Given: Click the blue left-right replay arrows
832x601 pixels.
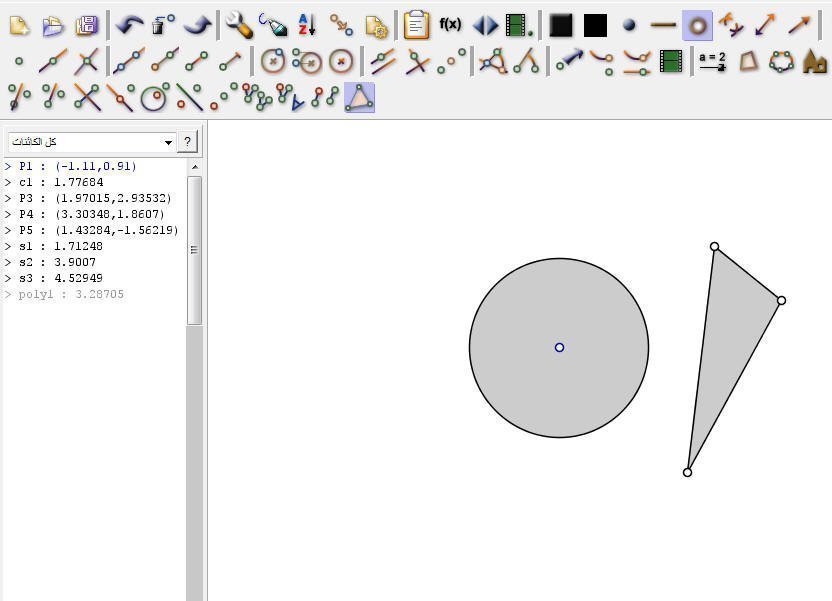Looking at the screenshot, I should [486, 25].
